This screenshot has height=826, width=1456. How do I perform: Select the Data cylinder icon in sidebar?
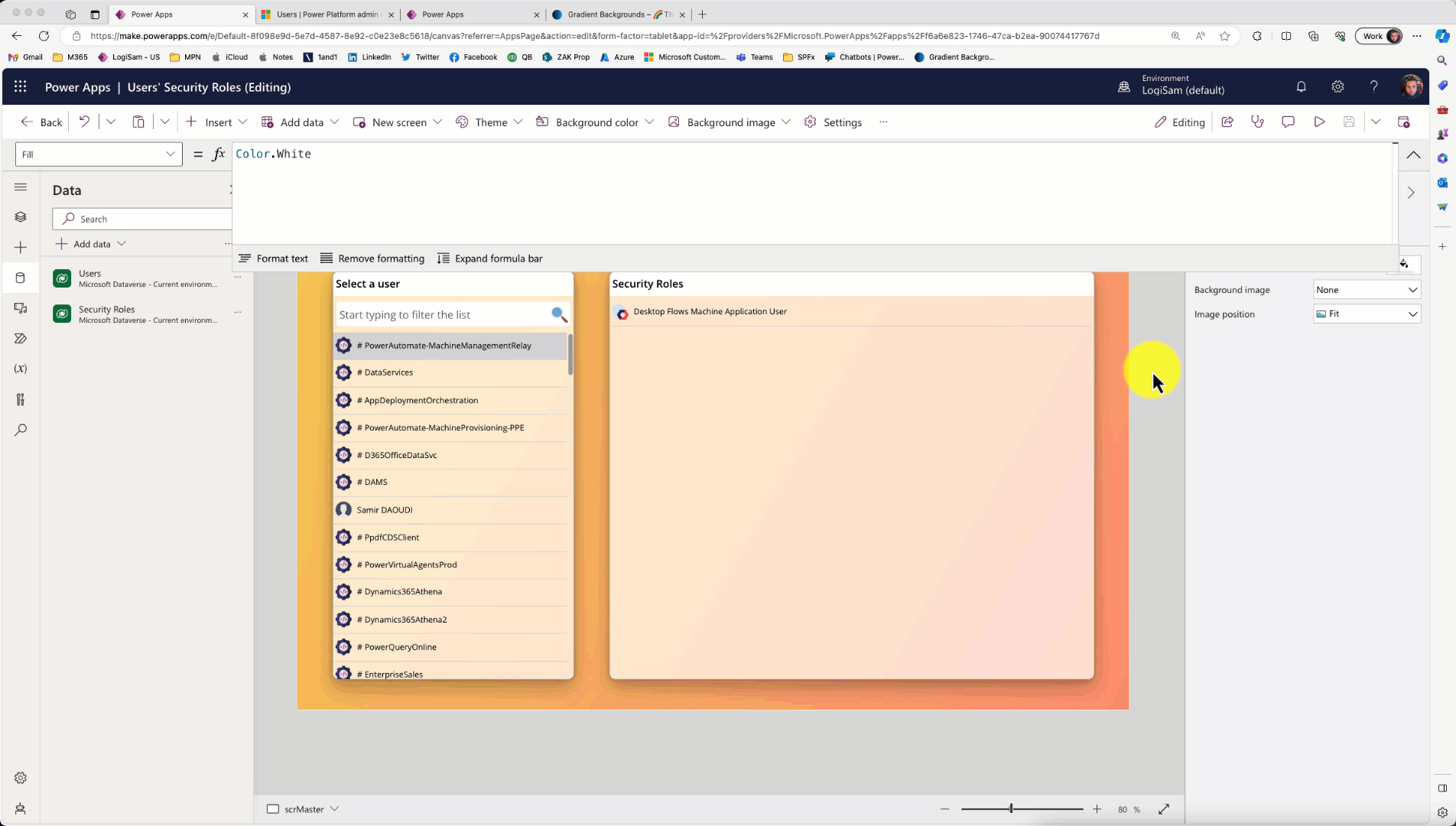pyautogui.click(x=21, y=278)
